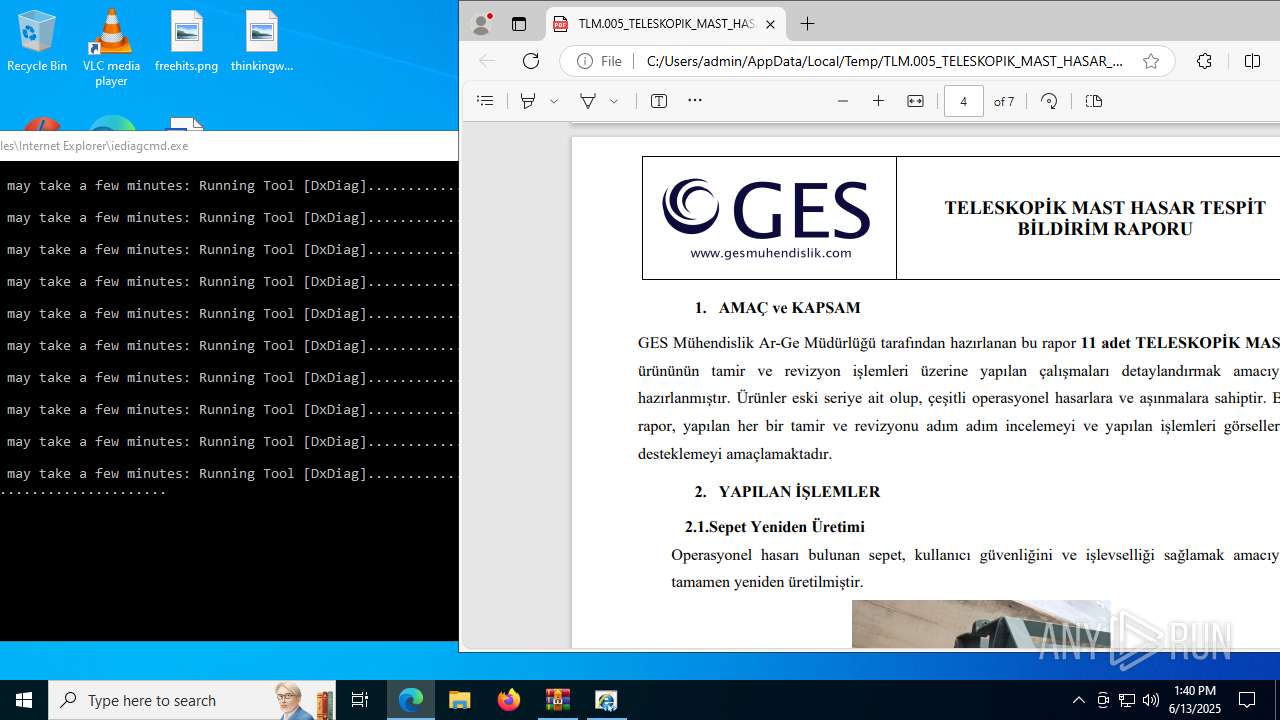Zoom out the PDF
The height and width of the screenshot is (720, 1280).
(x=843, y=101)
